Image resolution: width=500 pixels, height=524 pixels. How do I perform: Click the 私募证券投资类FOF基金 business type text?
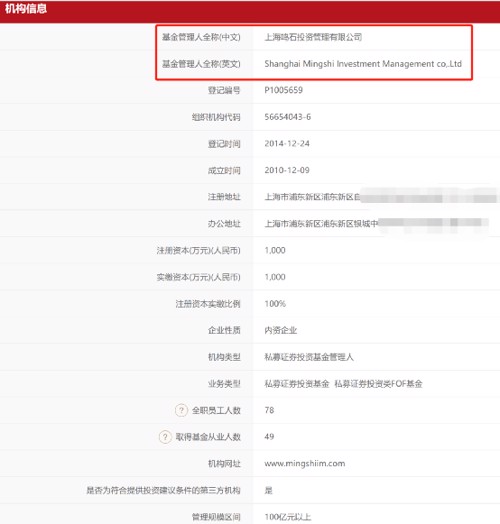pyautogui.click(x=378, y=384)
